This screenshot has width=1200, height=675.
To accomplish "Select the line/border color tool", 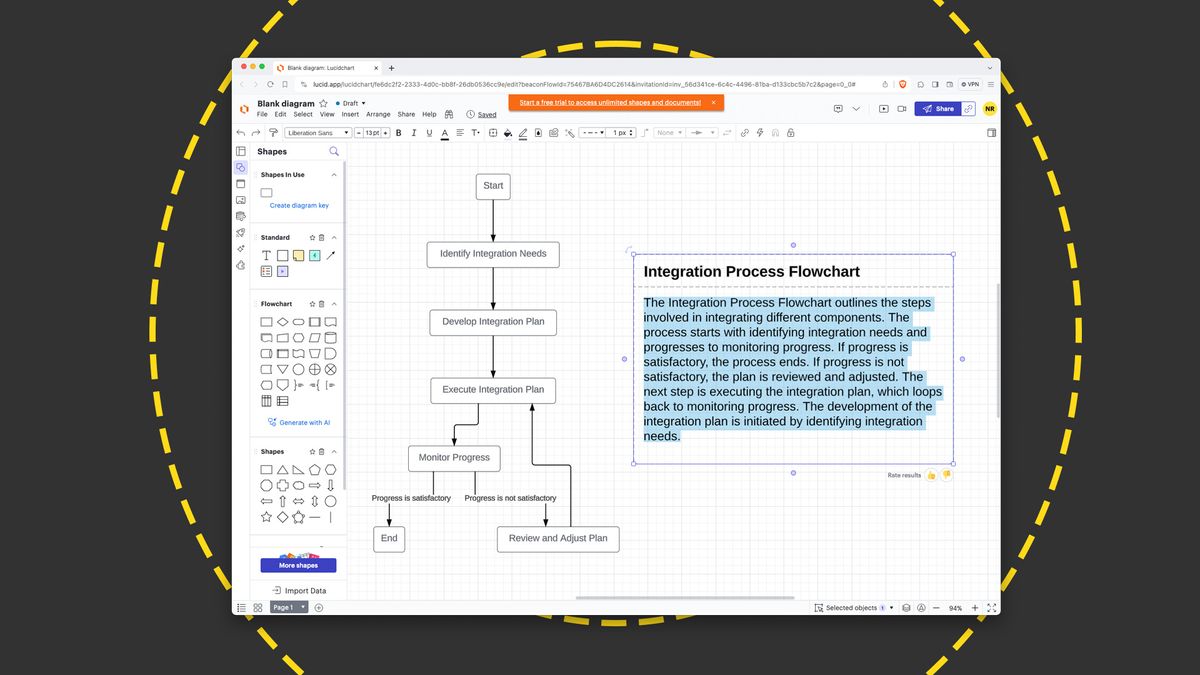I will (x=522, y=132).
